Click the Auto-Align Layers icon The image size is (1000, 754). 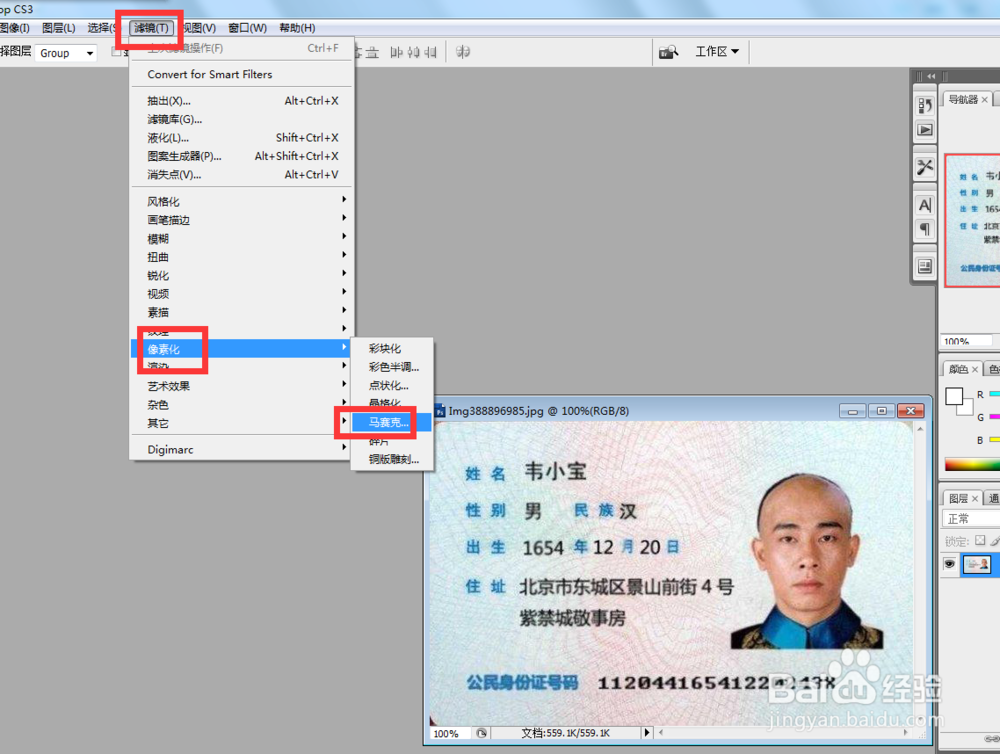pos(463,52)
